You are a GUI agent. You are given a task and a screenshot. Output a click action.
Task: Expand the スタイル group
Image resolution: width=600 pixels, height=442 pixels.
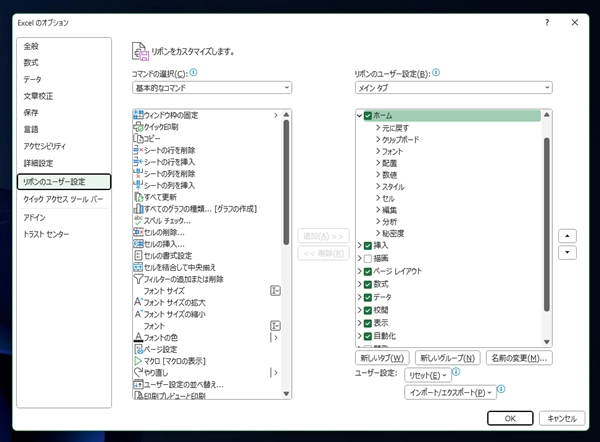tap(378, 186)
